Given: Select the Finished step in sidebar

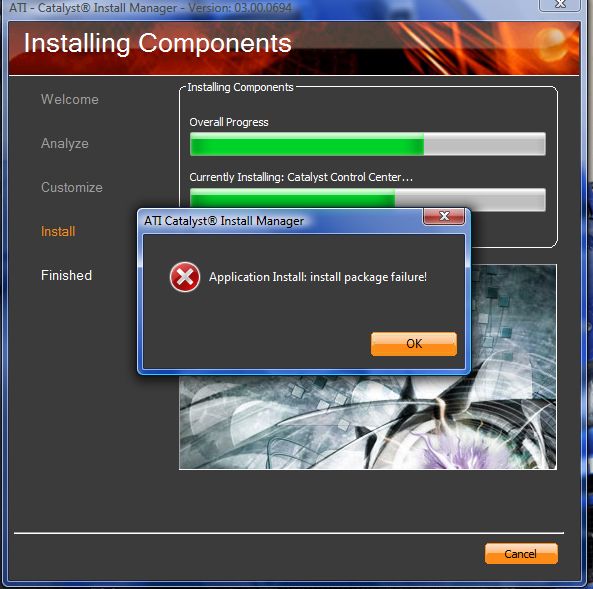Looking at the screenshot, I should (66, 275).
